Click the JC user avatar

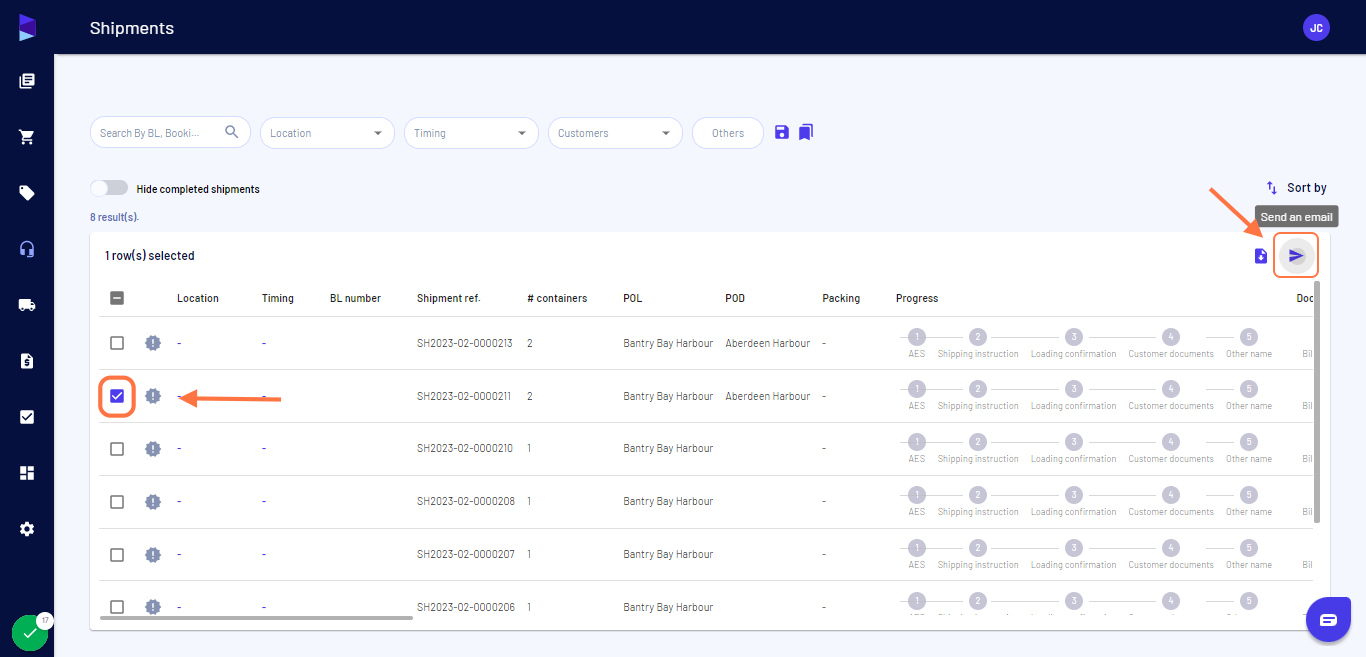click(1316, 28)
